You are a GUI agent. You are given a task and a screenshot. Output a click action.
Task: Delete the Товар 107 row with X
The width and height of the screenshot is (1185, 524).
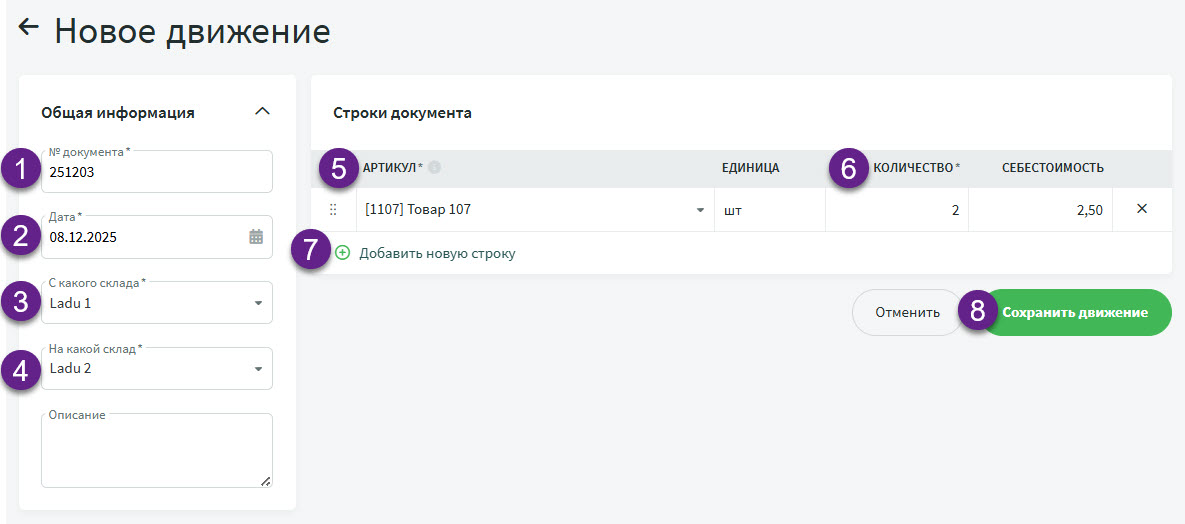[x=1142, y=209]
